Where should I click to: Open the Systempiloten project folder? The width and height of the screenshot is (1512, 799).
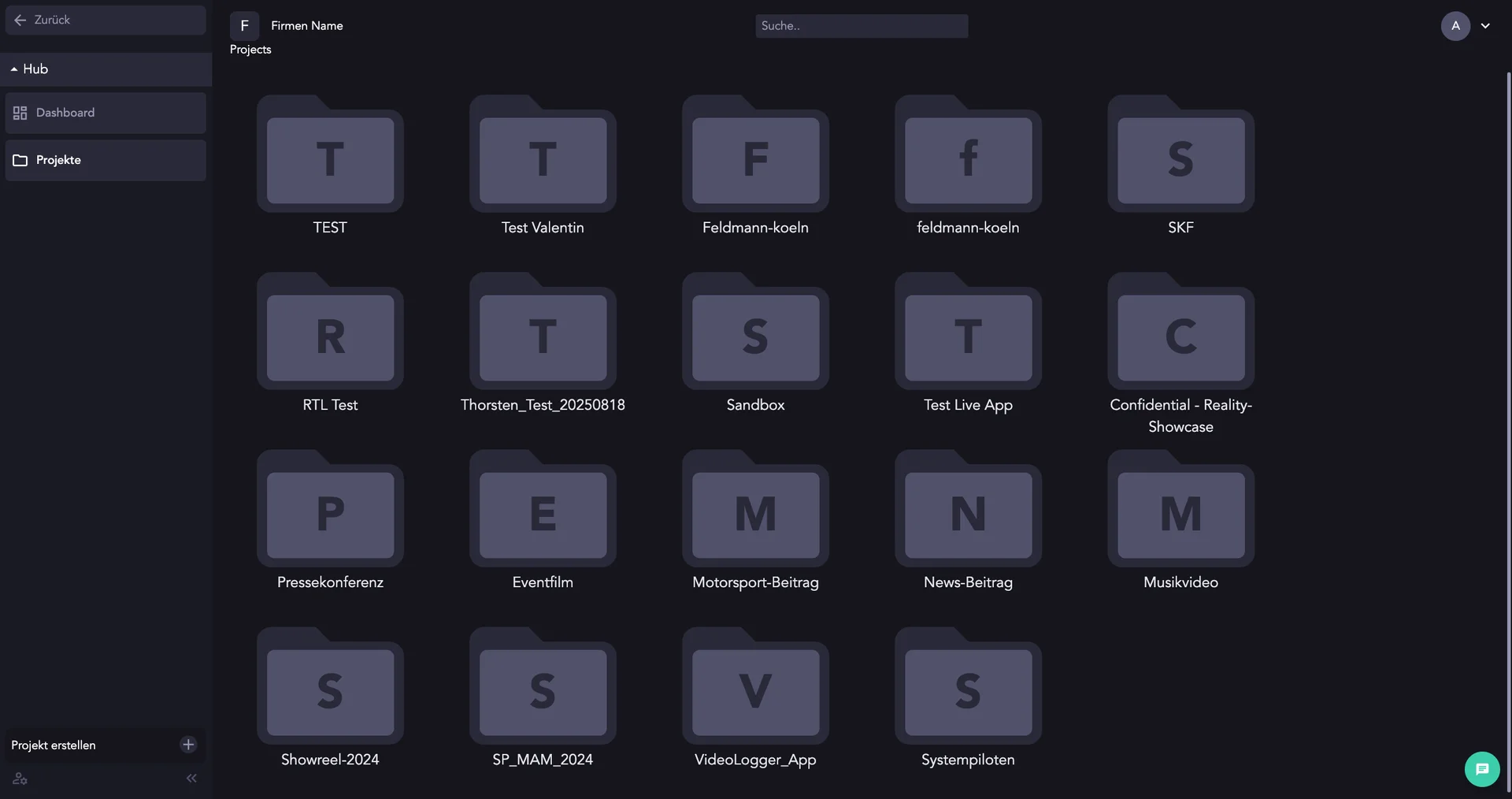(968, 686)
